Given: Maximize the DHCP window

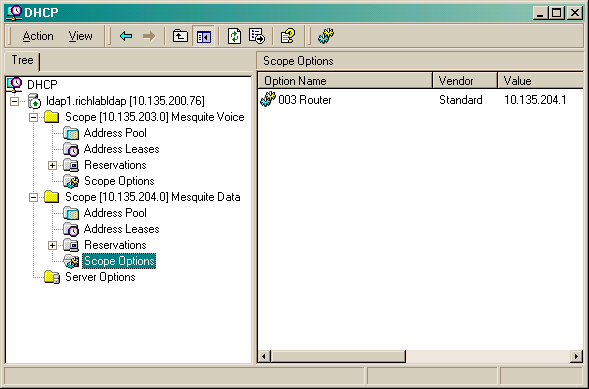Looking at the screenshot, I should click(556, 13).
